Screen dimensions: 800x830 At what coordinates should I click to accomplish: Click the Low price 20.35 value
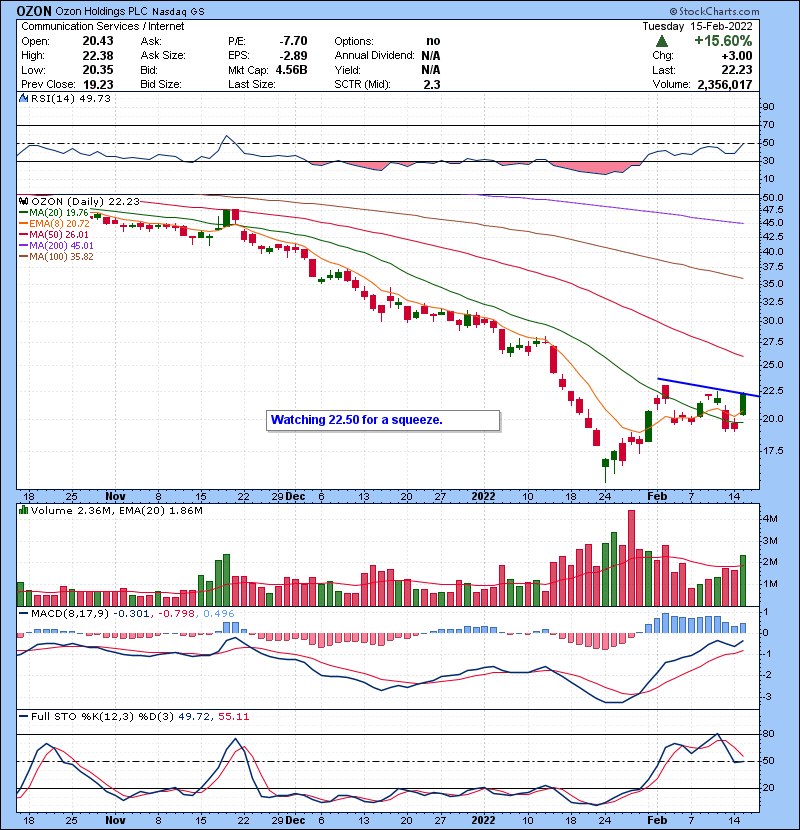click(98, 70)
